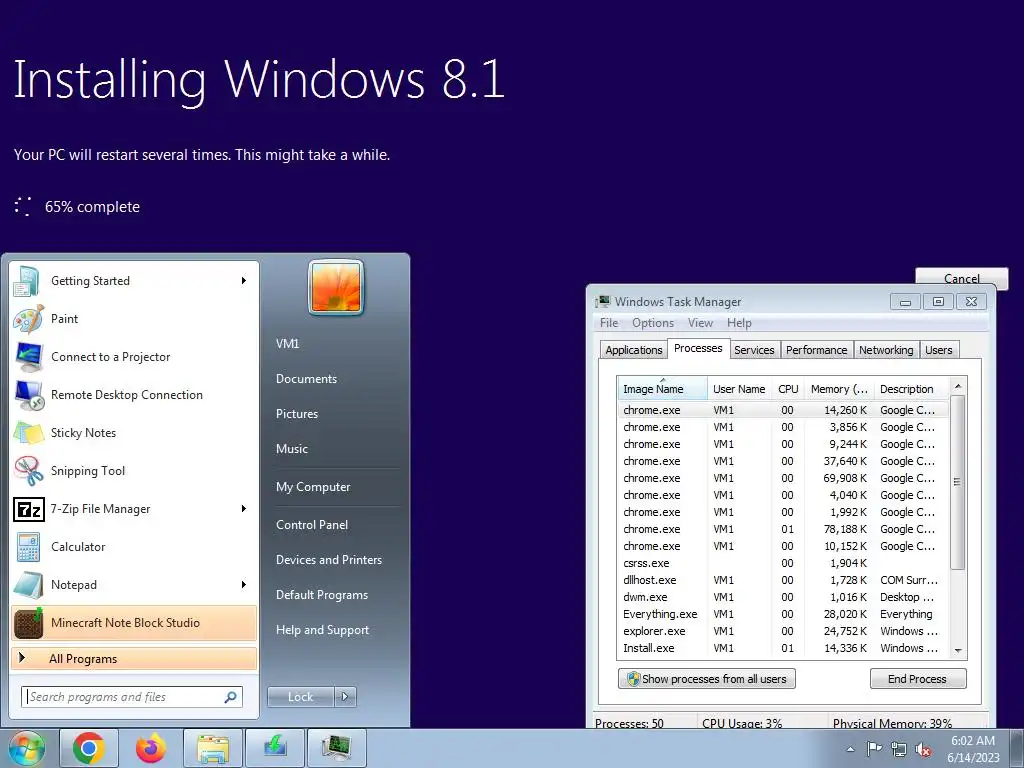Launch the Snipping Tool
The width and height of the screenshot is (1024, 768).
134,471
